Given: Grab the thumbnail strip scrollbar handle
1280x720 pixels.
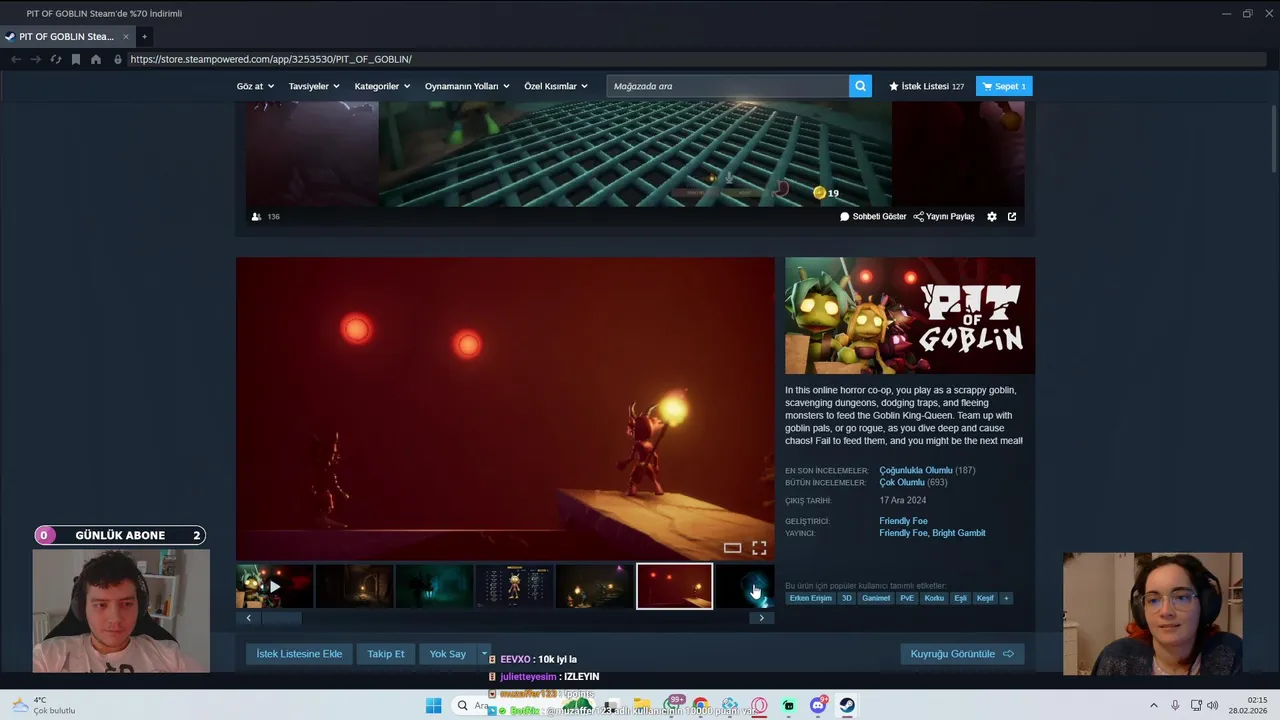Looking at the screenshot, I should click(282, 618).
